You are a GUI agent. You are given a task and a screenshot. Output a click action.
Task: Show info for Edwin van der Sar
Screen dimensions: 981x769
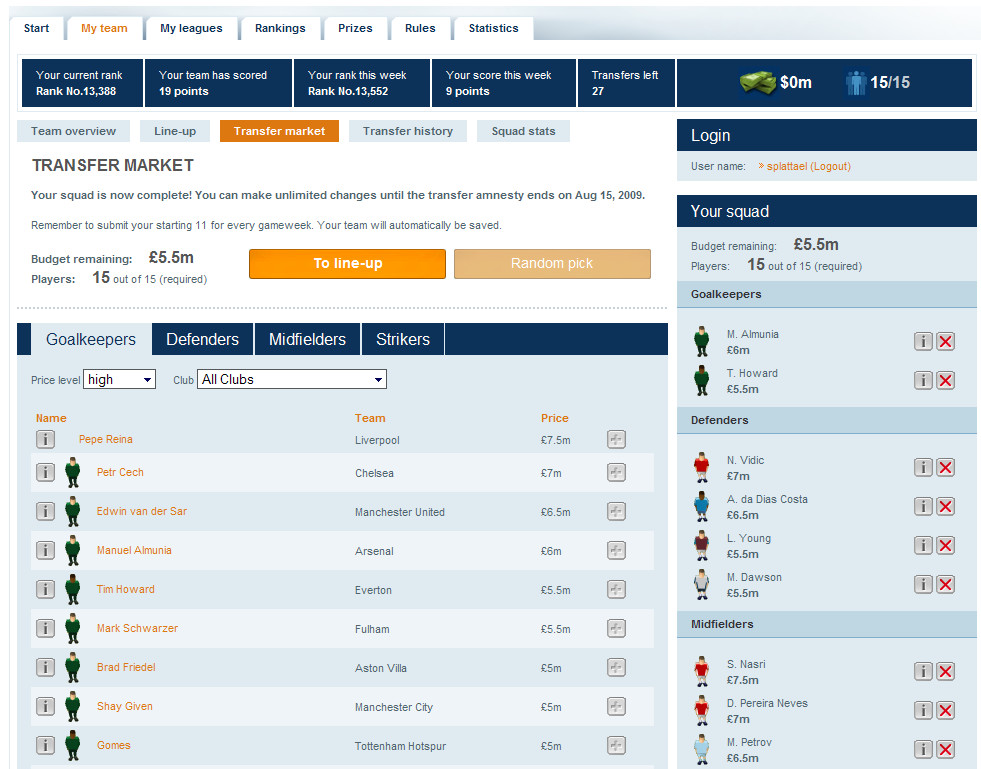tap(45, 511)
